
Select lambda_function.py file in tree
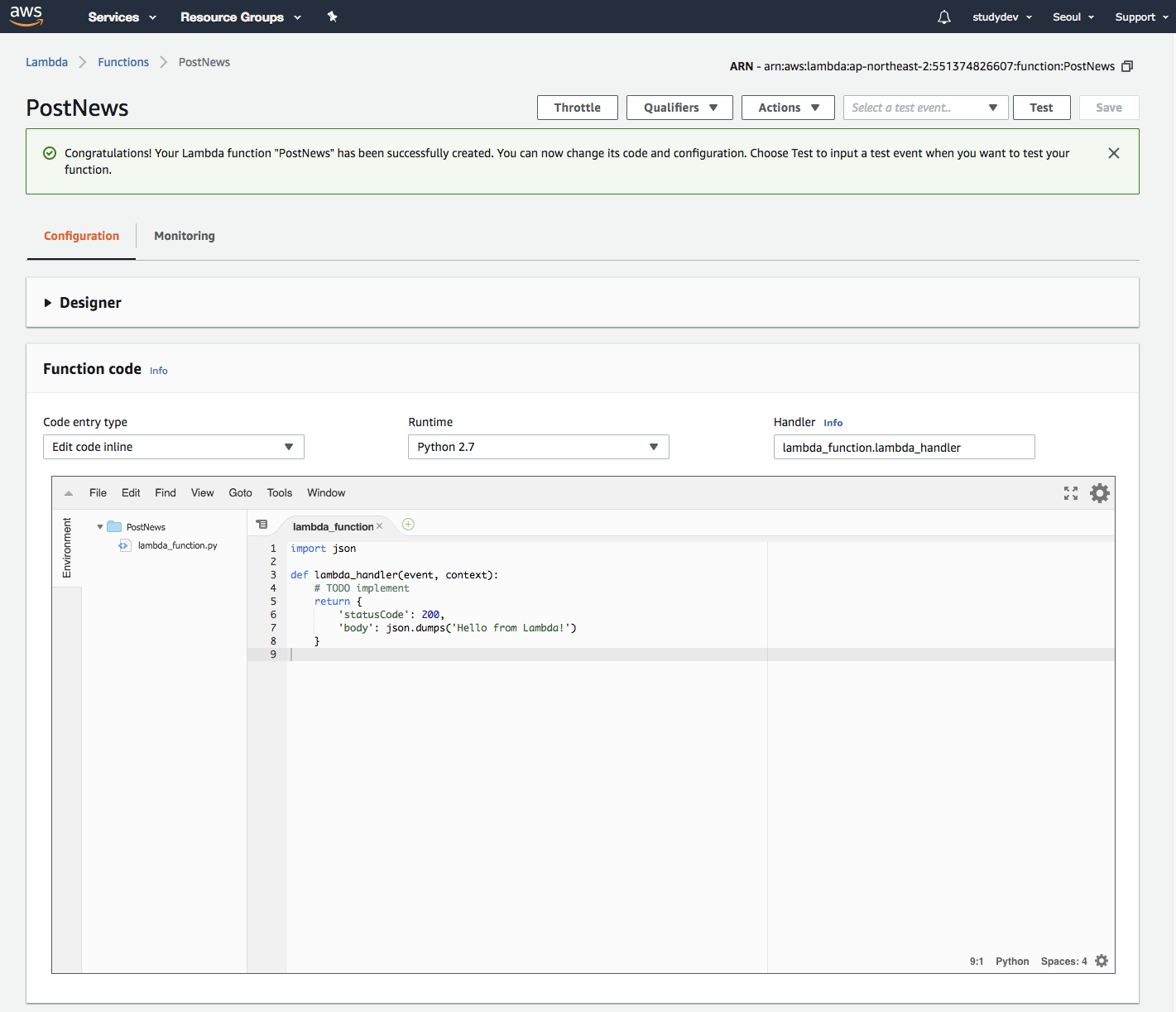pyautogui.click(x=177, y=545)
